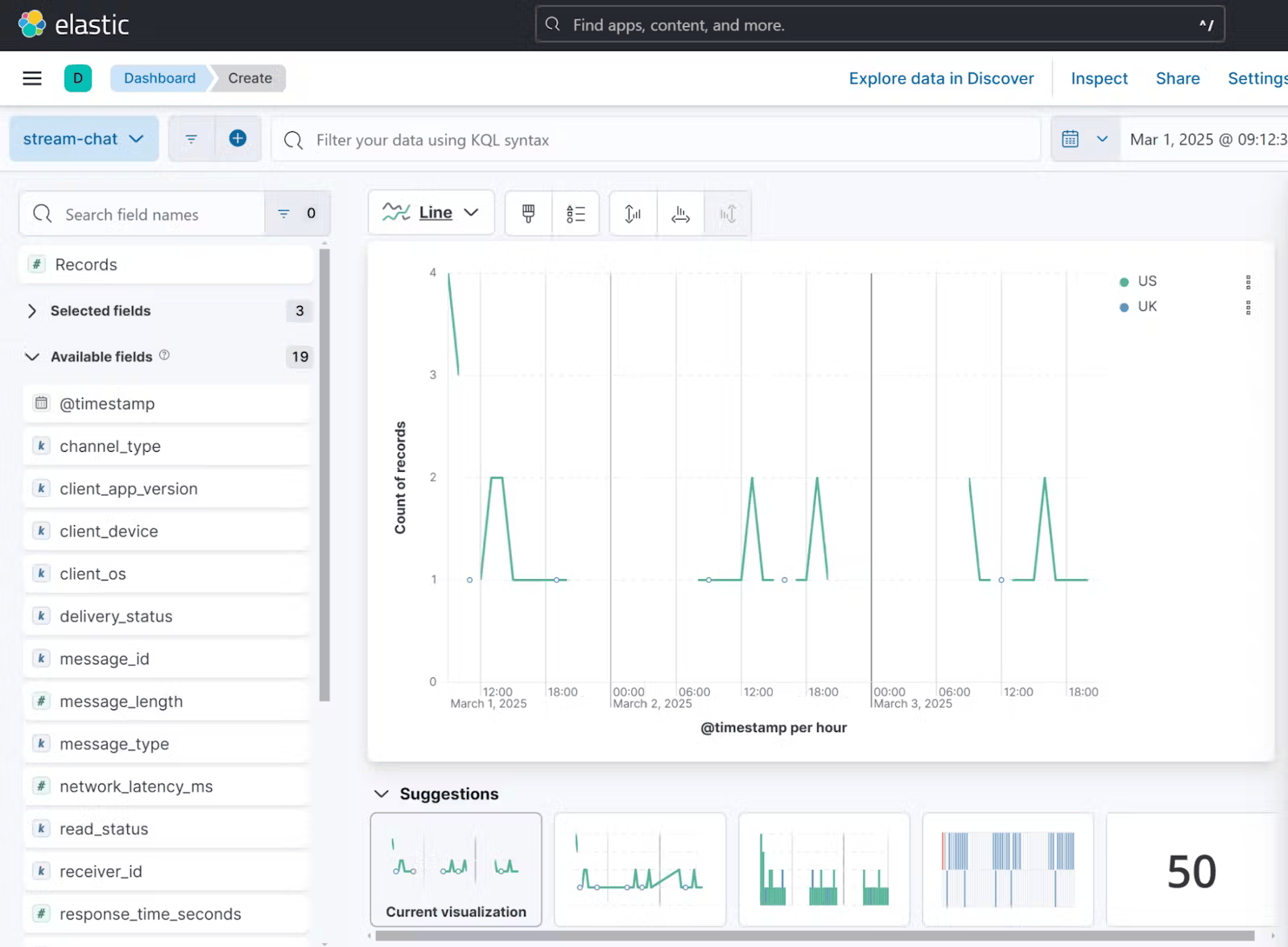Click Find apps, content, and more field
This screenshot has width=1288, height=947.
point(880,24)
